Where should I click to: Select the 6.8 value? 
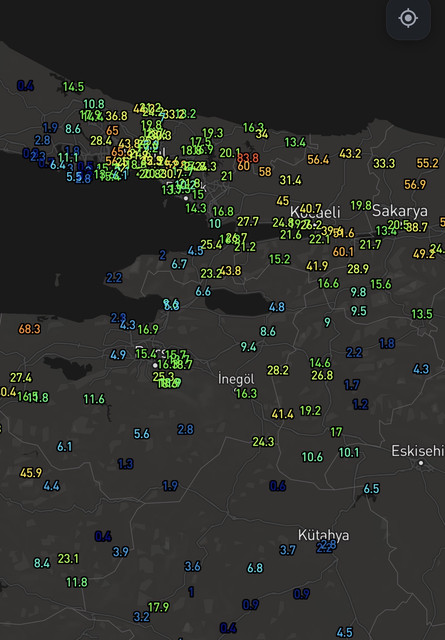pyautogui.click(x=255, y=568)
